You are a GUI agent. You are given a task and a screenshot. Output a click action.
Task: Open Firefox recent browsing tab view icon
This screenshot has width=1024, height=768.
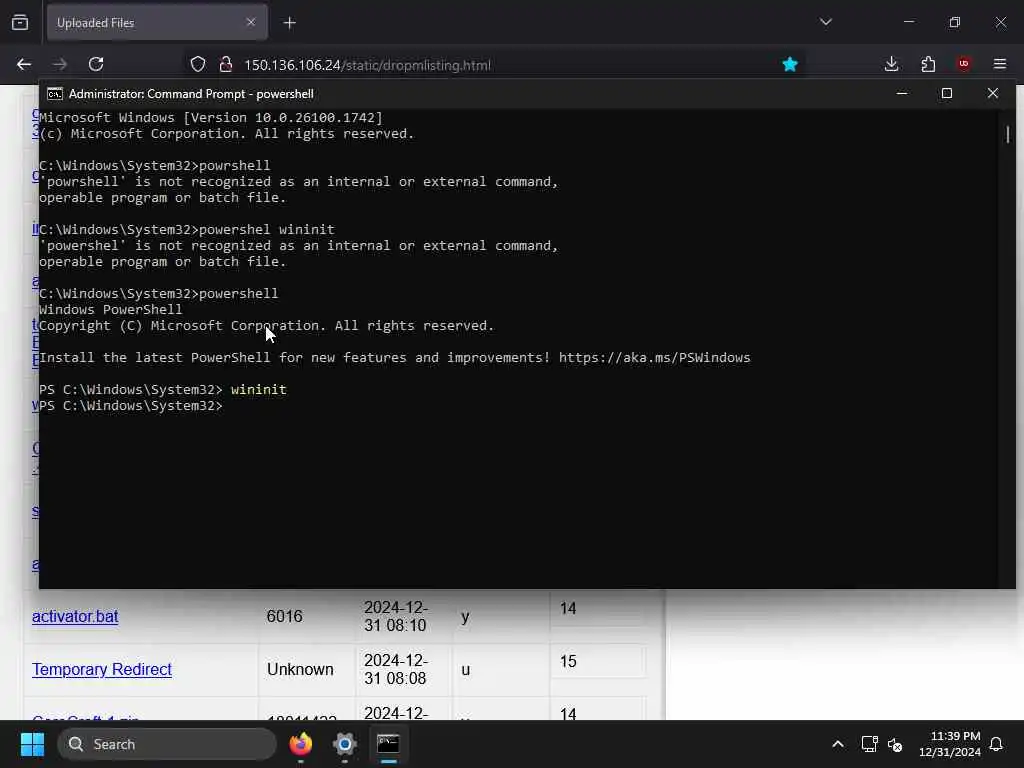click(x=20, y=23)
